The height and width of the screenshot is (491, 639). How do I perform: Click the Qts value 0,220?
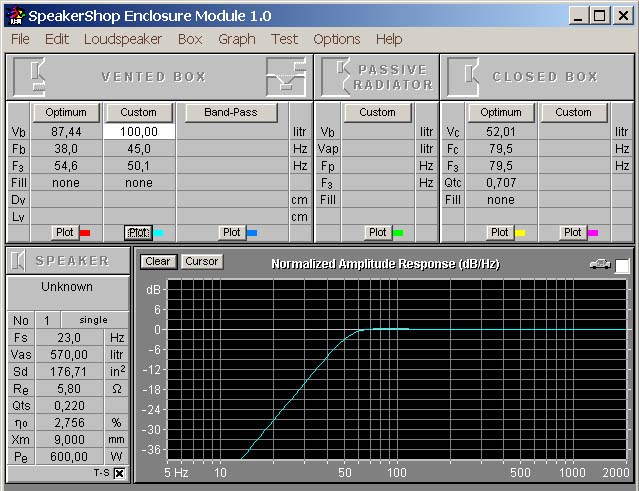tap(69, 406)
